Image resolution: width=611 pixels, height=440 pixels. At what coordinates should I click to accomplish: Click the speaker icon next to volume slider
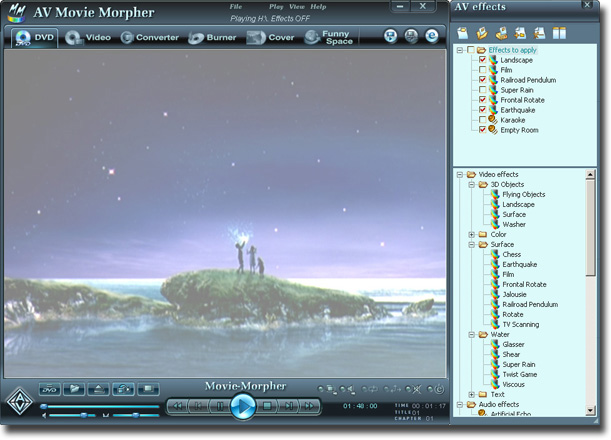point(44,415)
